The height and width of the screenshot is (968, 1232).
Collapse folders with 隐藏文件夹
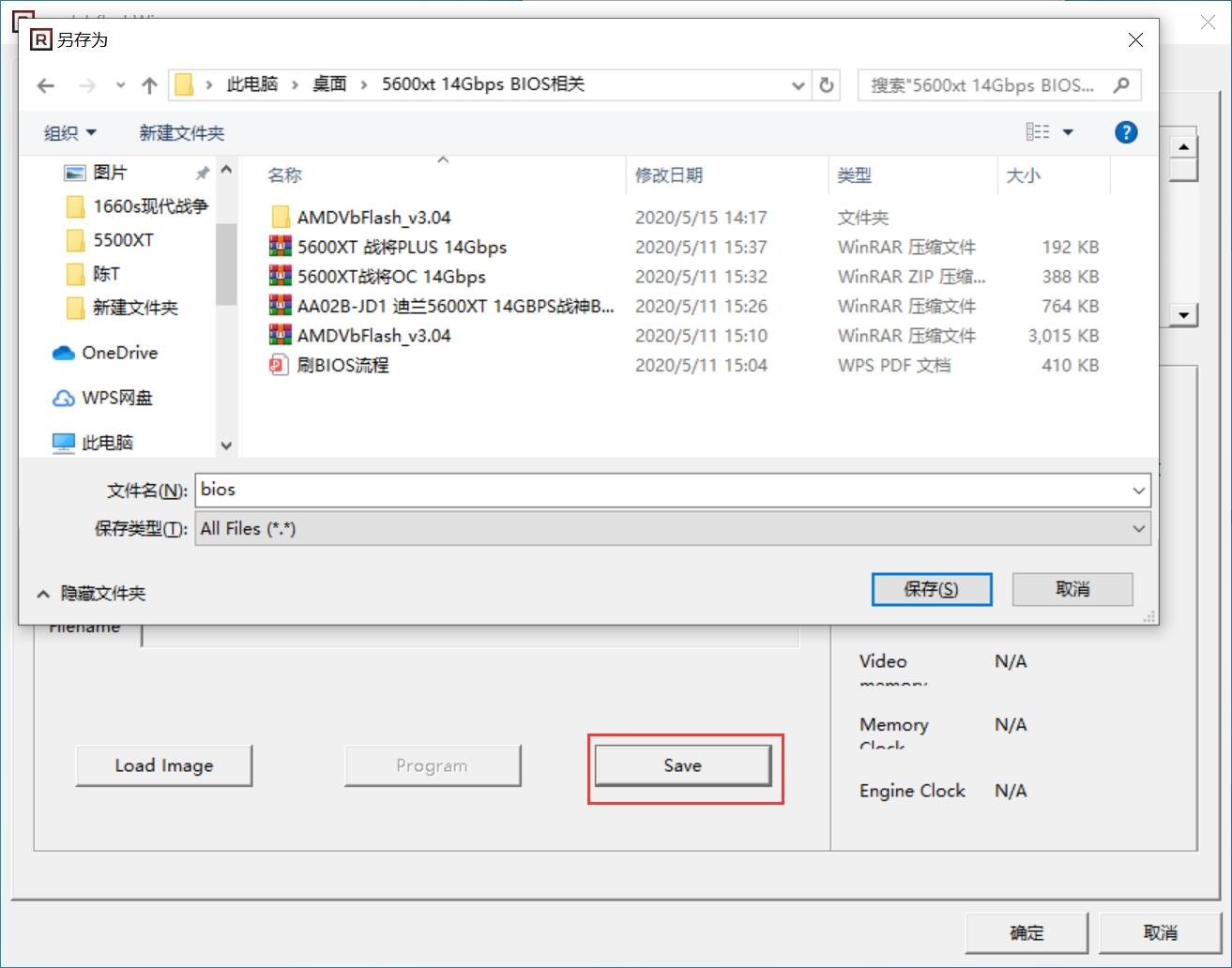coord(92,594)
